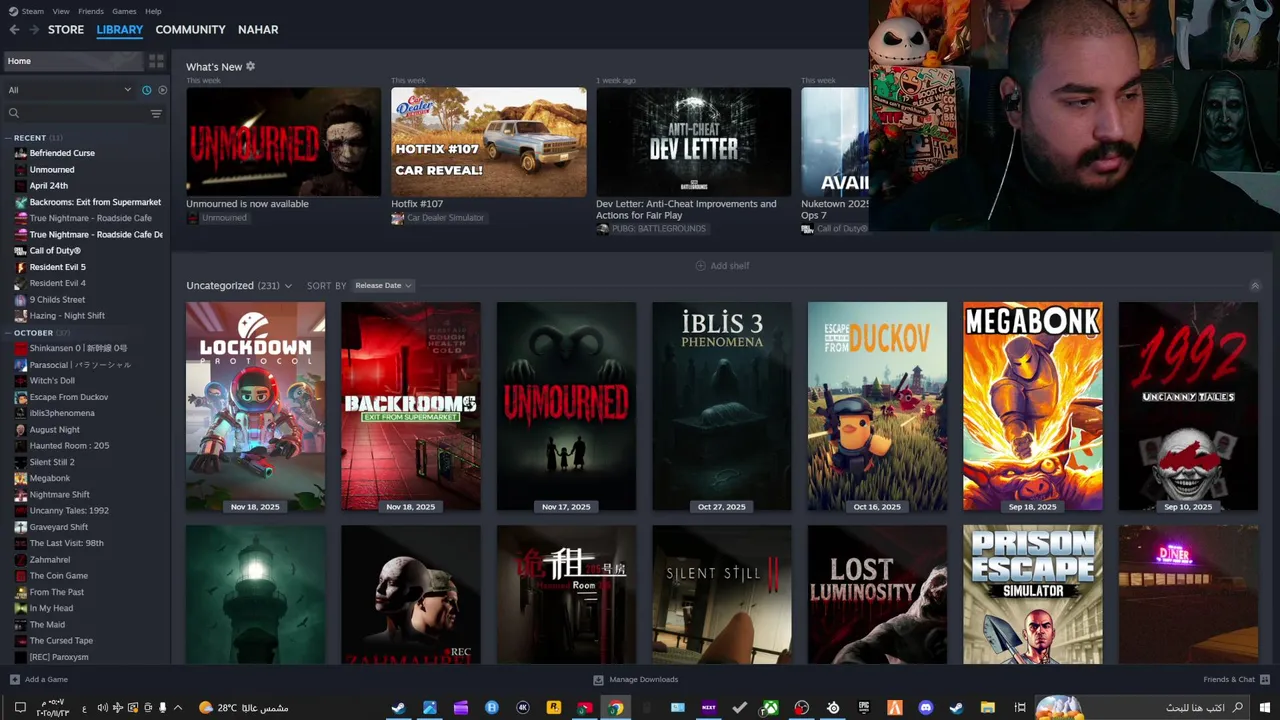Open the Games menu
Viewport: 1280px width, 720px height.
pos(125,11)
